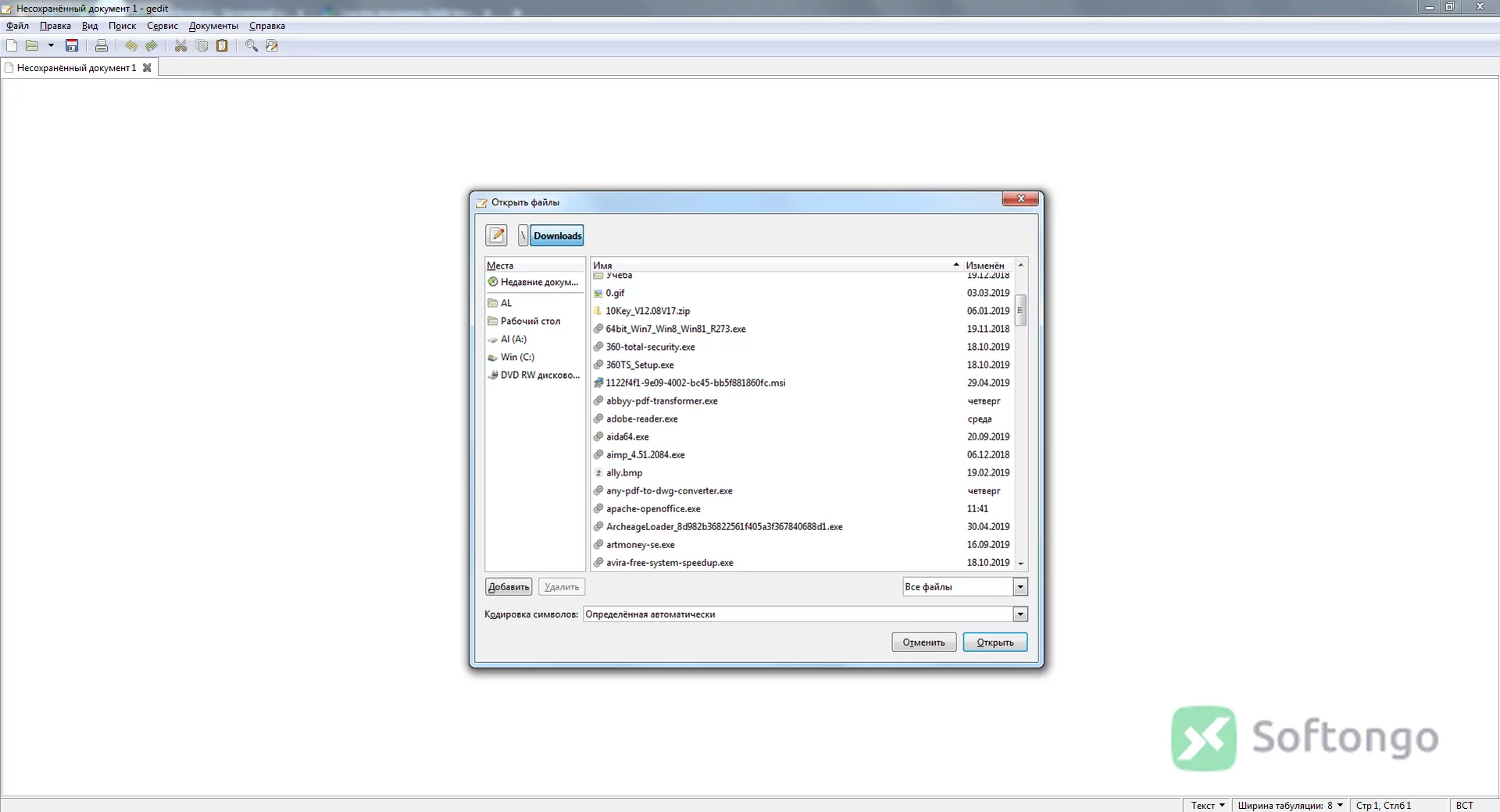Open the Файл menu
Viewport: 1500px width, 812px height.
tap(17, 26)
